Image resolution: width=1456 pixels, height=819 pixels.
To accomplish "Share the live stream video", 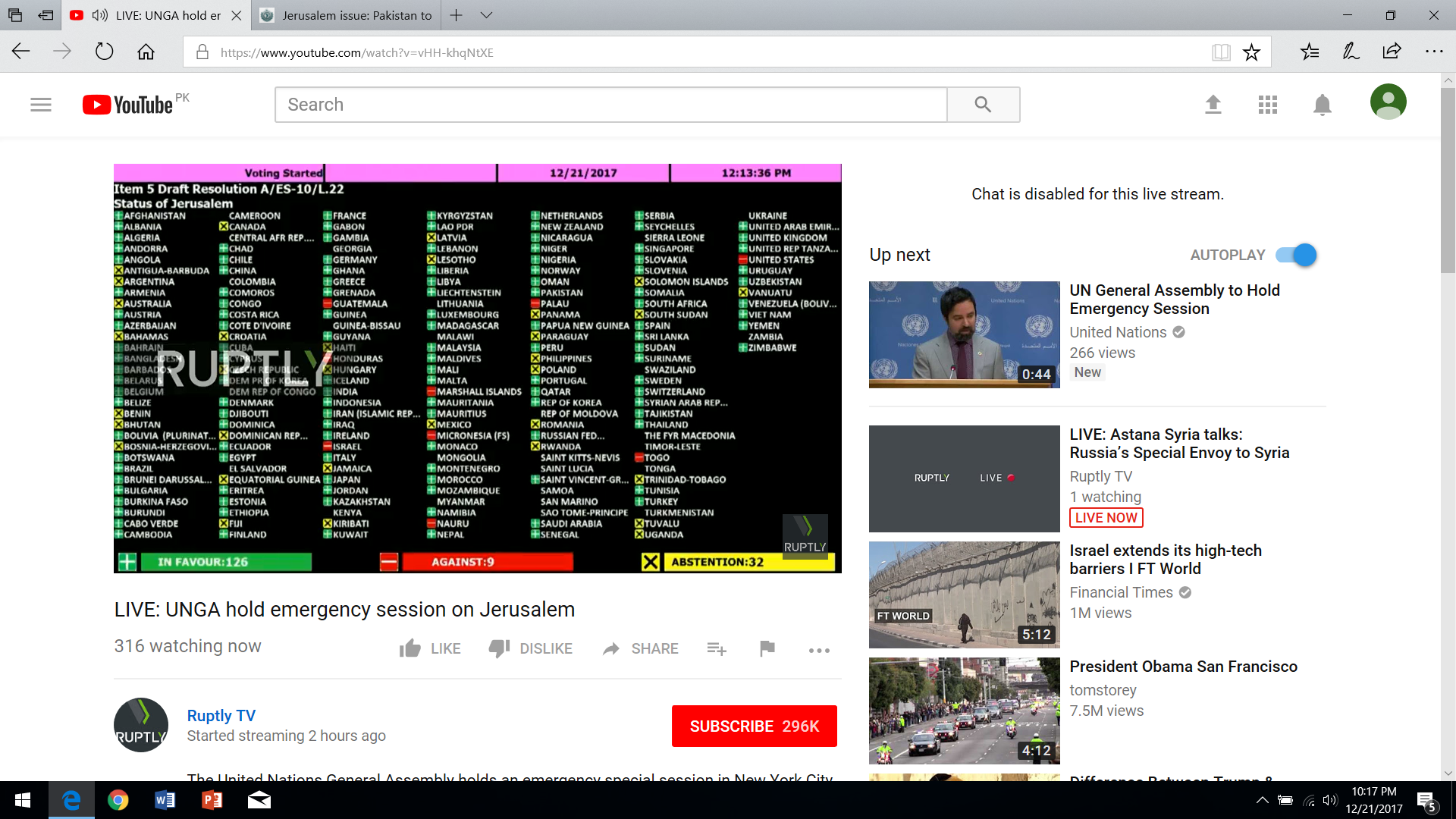I will click(641, 648).
